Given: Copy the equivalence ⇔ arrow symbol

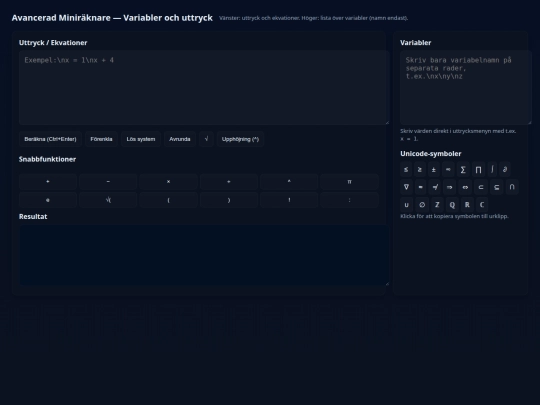Looking at the screenshot, I should click(465, 187).
